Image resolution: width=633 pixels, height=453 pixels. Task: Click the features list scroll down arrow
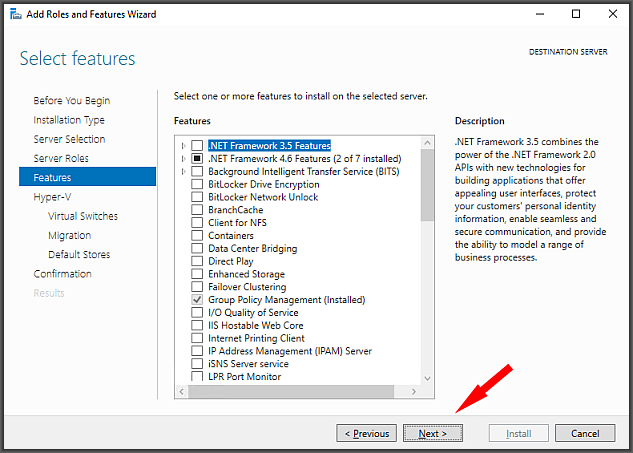427,378
